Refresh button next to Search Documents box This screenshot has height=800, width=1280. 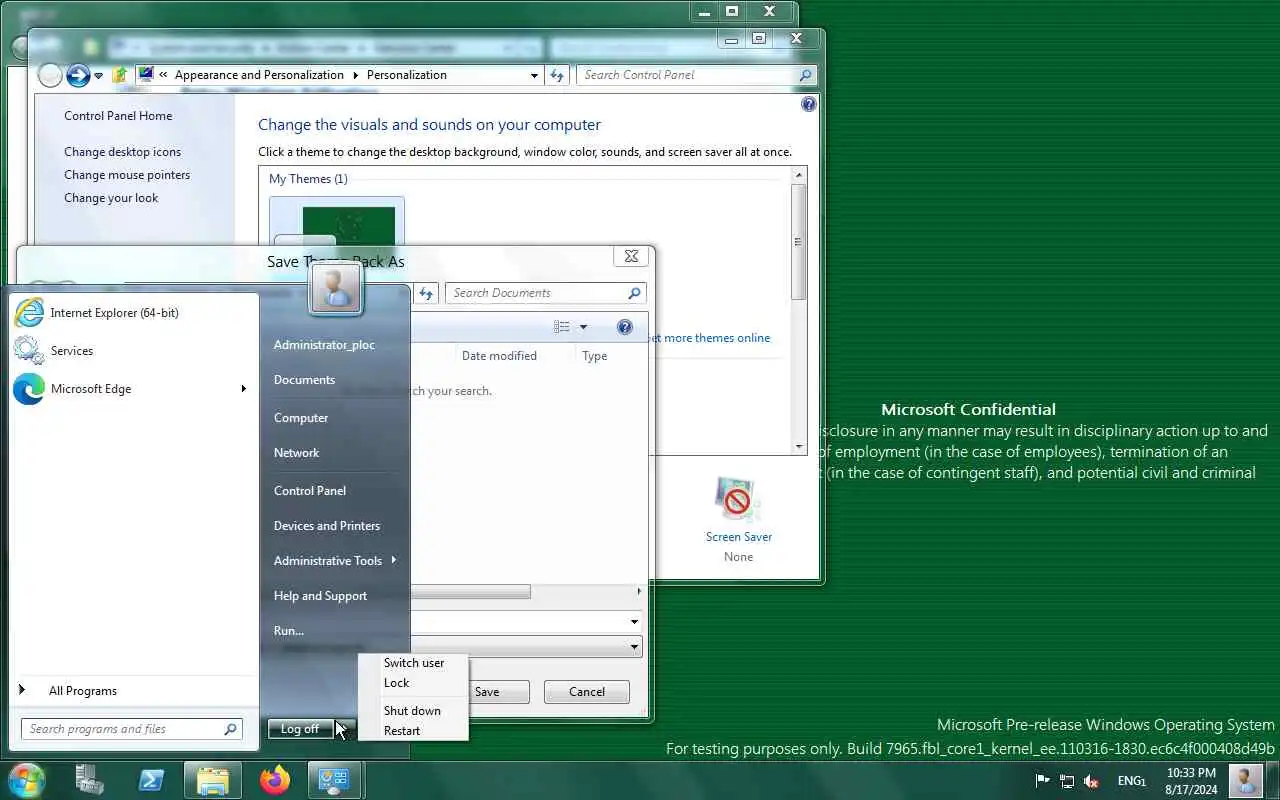426,293
